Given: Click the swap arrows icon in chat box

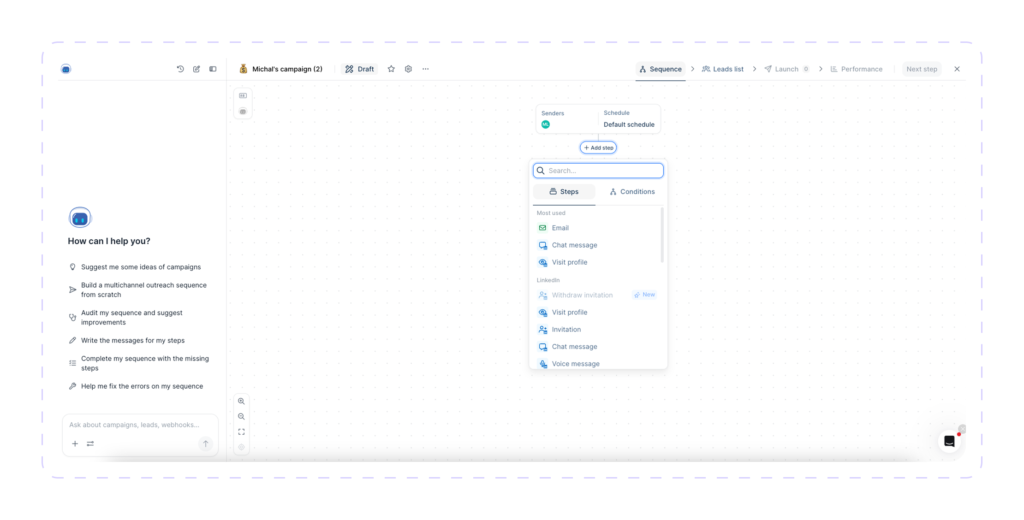Looking at the screenshot, I should point(90,444).
